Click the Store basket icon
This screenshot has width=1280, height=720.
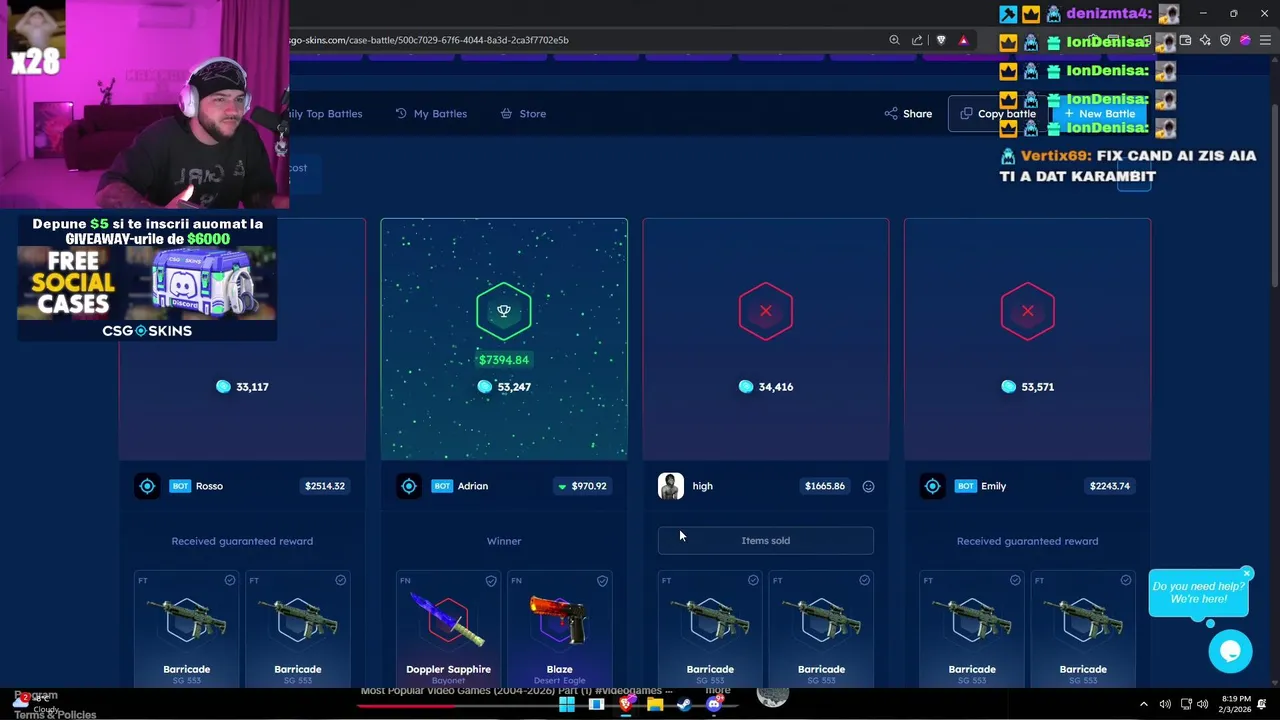click(x=506, y=114)
